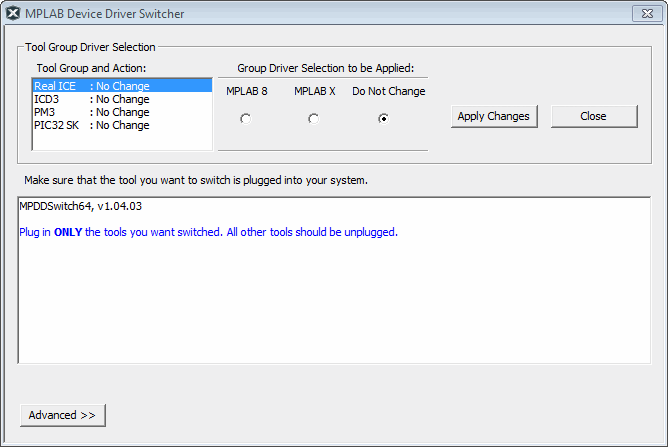Click the blue 'Plug in ONLY' message
Viewport: 668px width, 447px height.
click(x=208, y=232)
